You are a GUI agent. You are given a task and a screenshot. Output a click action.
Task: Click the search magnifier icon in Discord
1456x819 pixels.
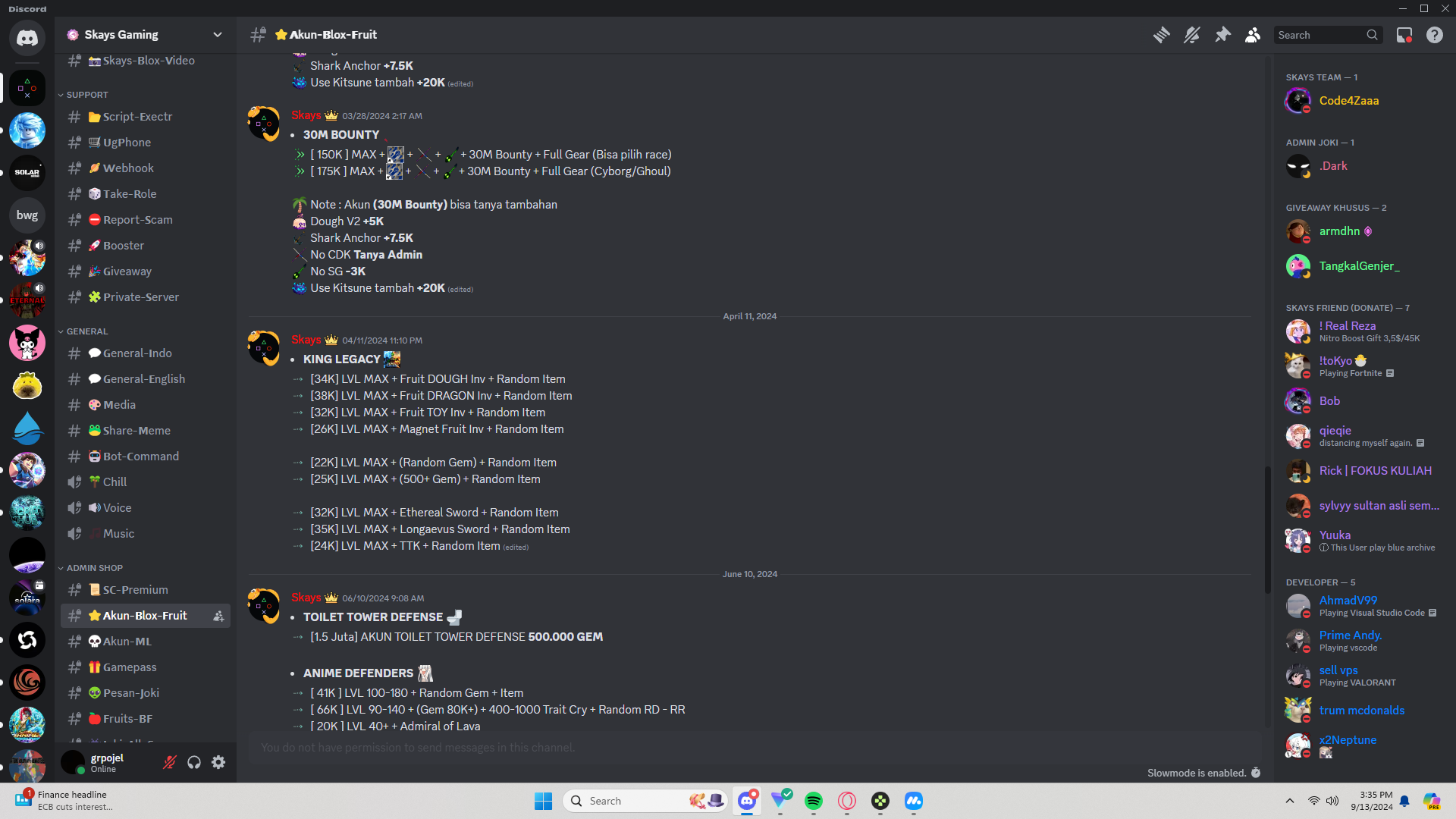tap(1372, 35)
